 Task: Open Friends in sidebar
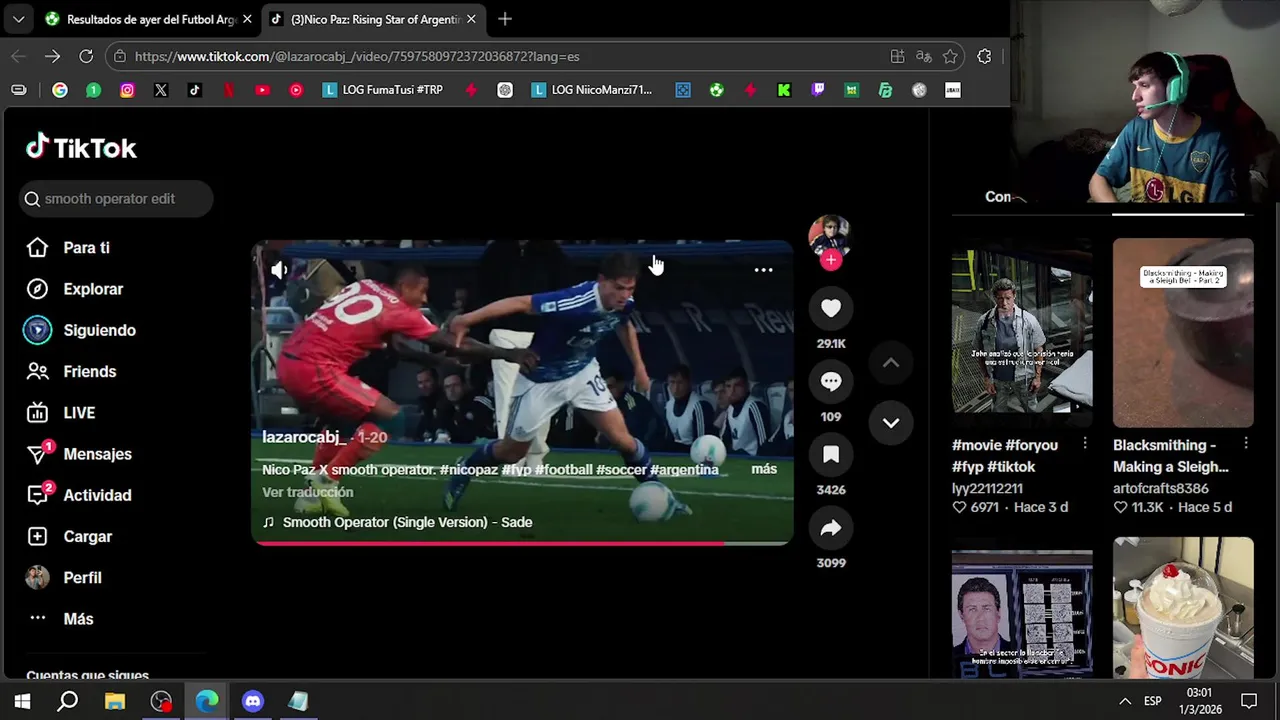[x=71, y=371]
